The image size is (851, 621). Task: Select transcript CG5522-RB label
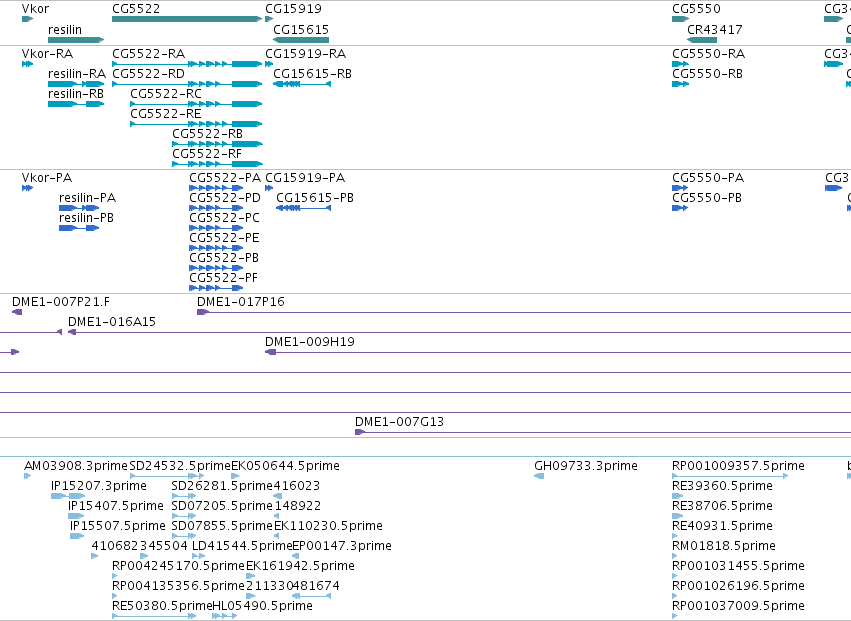(207, 134)
